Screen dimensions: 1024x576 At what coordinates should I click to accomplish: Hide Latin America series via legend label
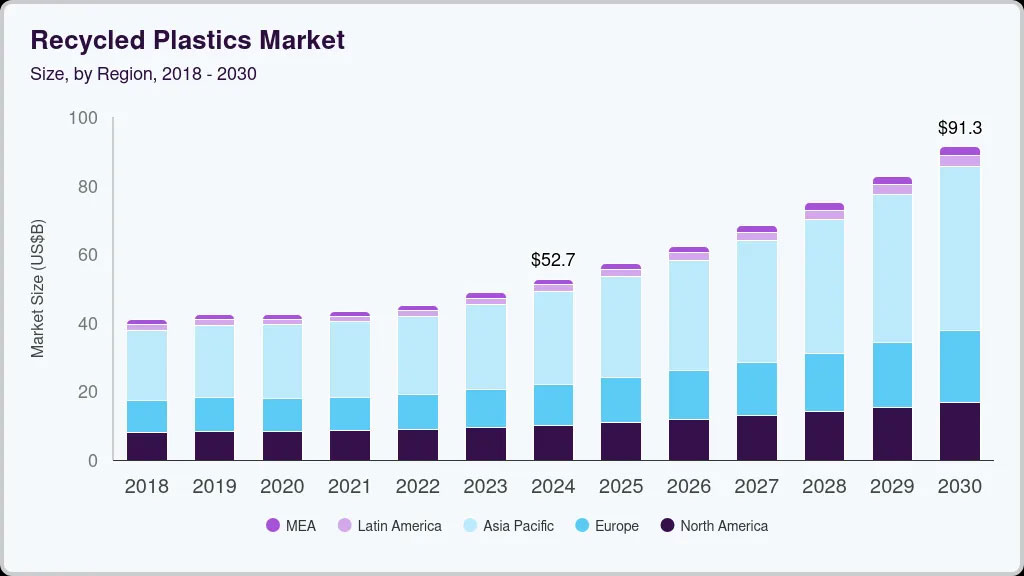(x=399, y=526)
